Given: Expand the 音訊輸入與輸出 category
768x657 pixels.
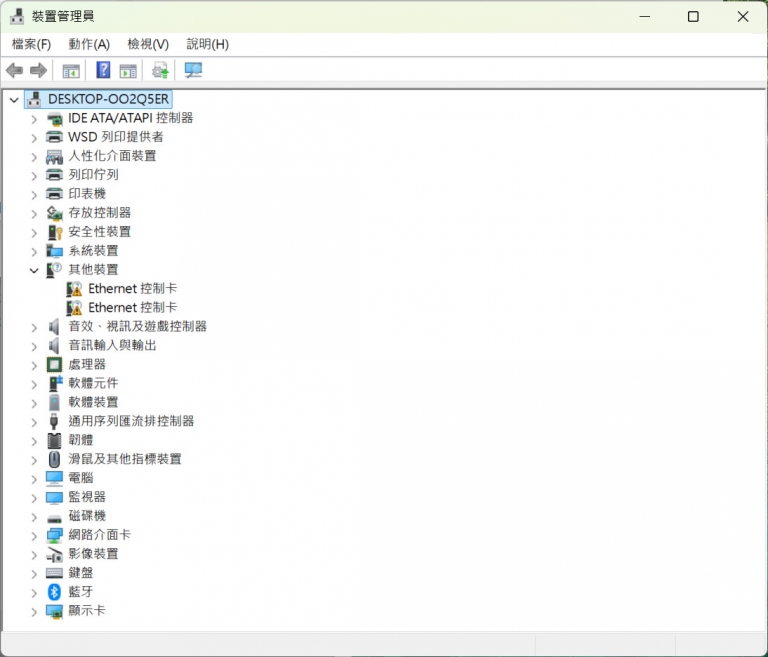Looking at the screenshot, I should point(34,347).
